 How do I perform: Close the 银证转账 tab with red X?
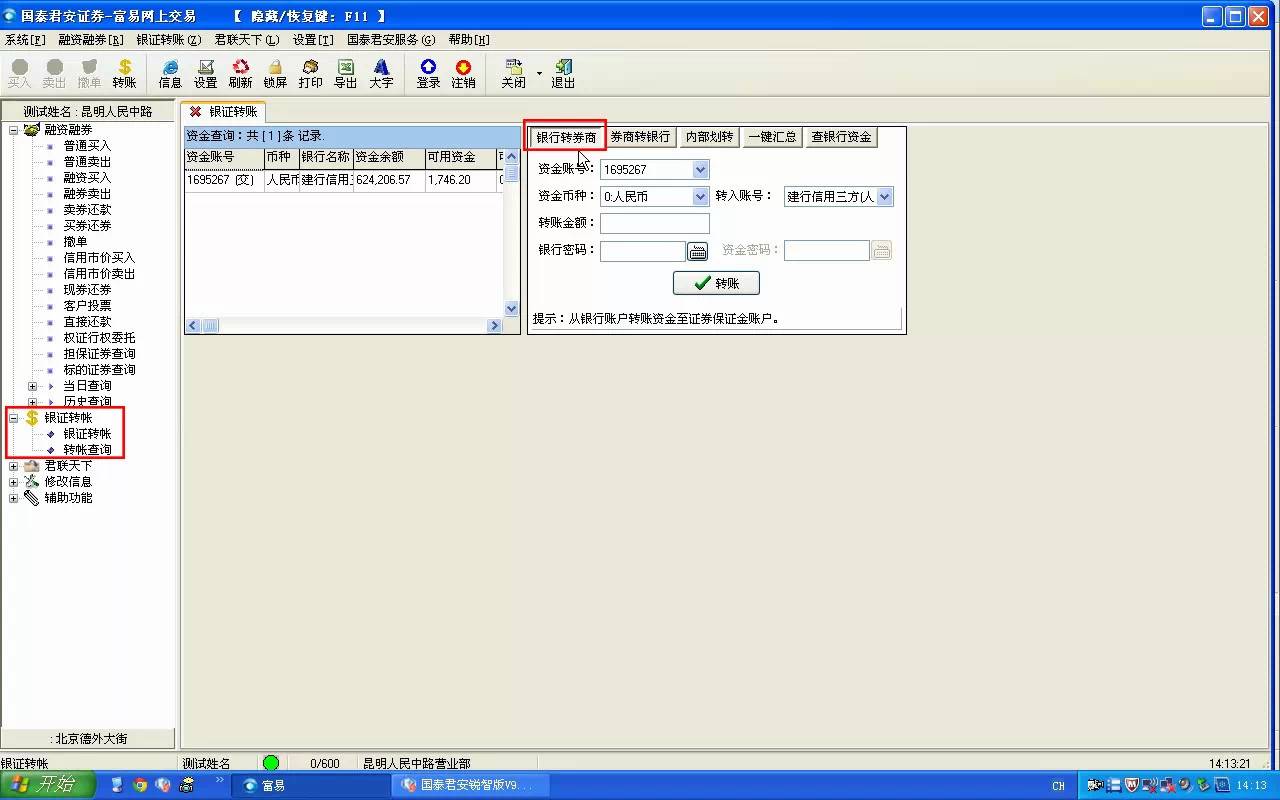(x=195, y=112)
